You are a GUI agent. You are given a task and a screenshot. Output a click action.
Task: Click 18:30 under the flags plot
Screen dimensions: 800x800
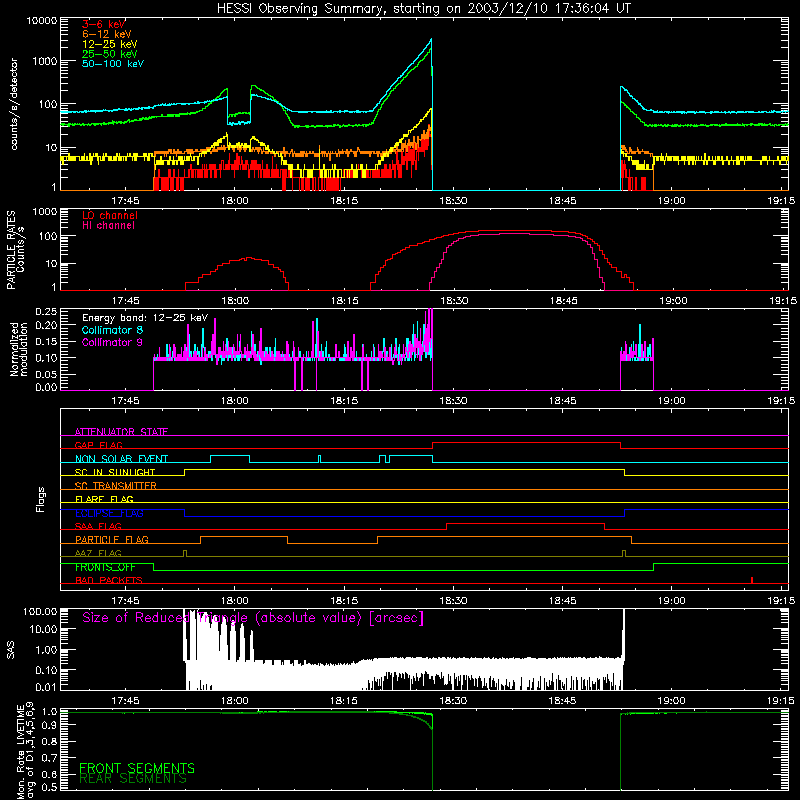(453, 601)
